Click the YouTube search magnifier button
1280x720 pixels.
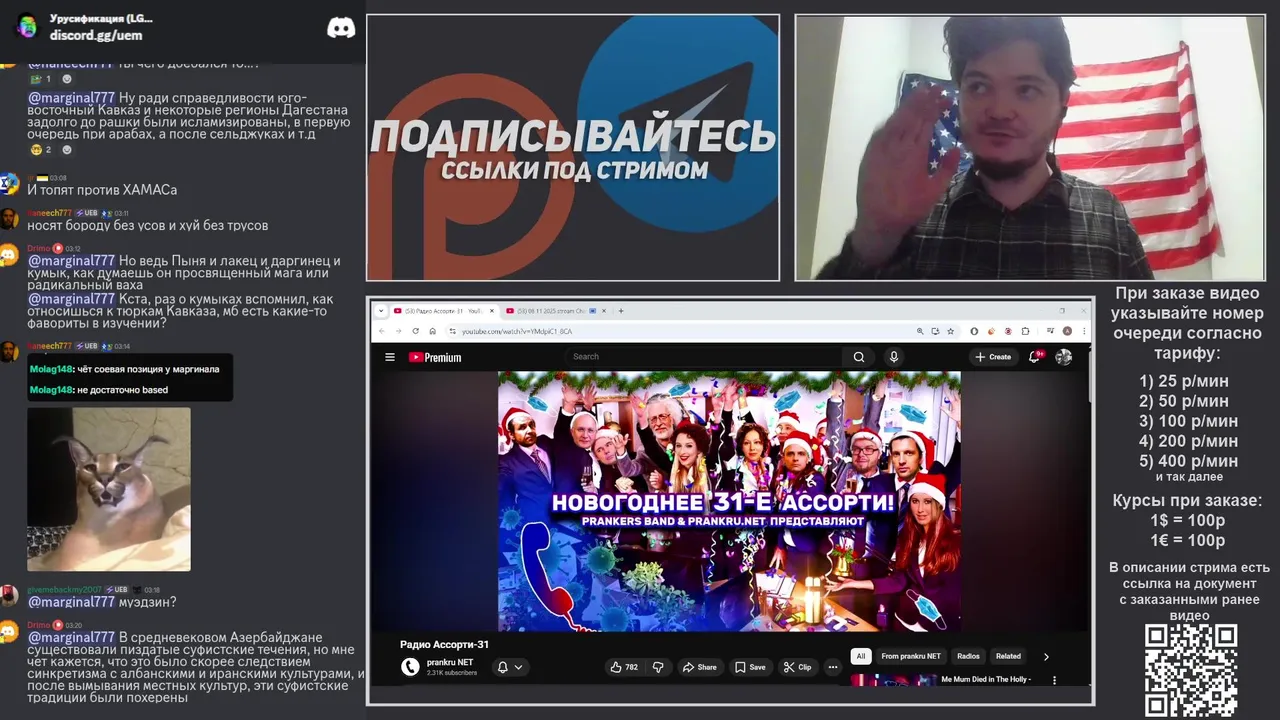pyautogui.click(x=858, y=357)
